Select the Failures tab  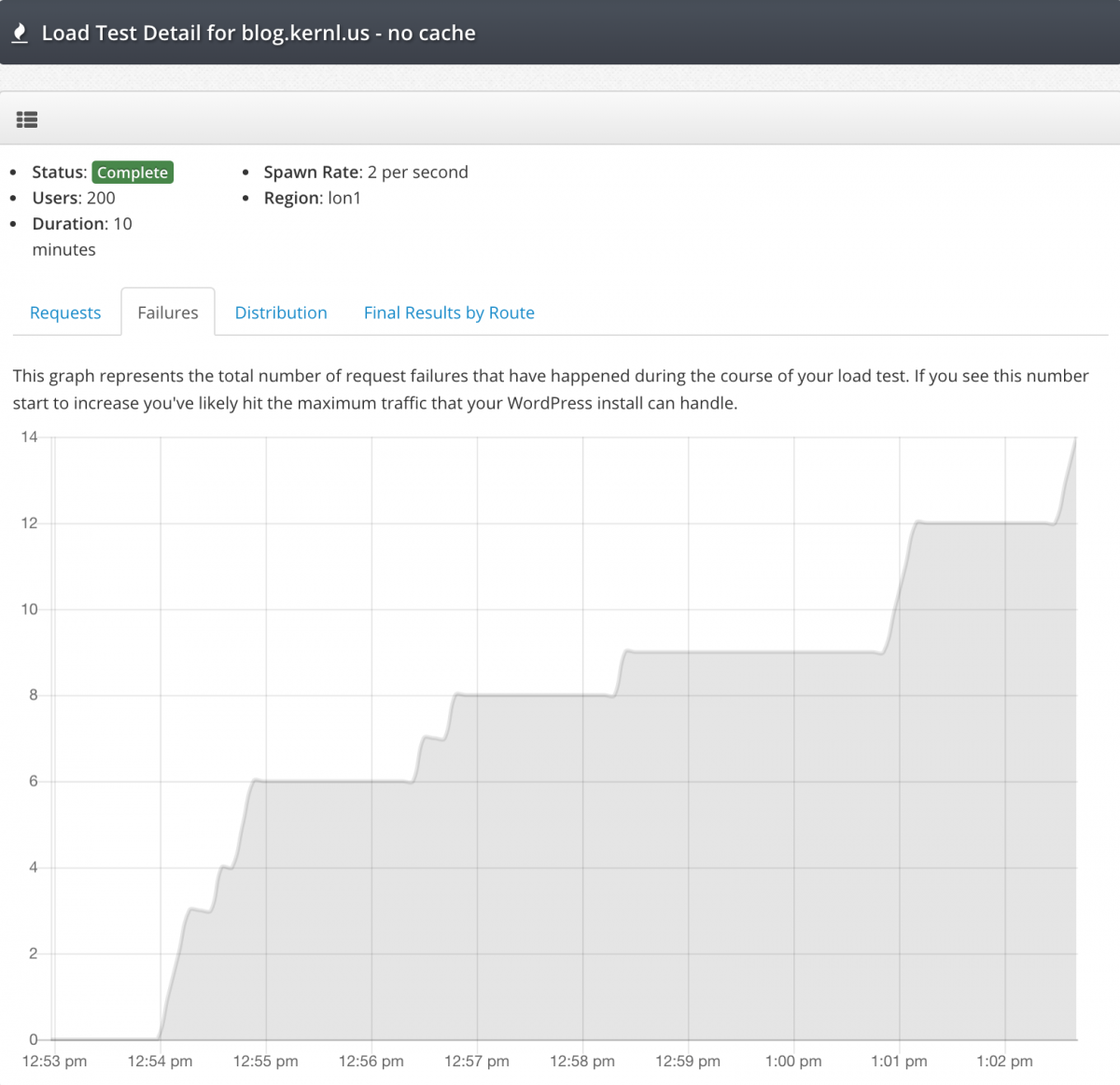click(168, 313)
